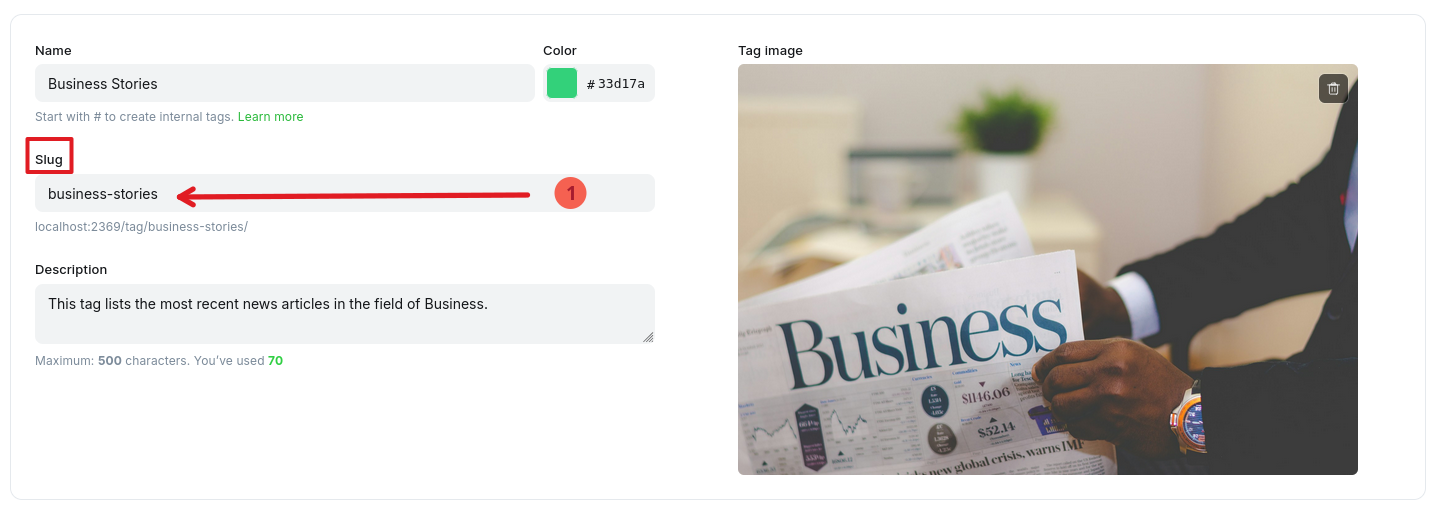Click the internal tags helper text
The width and height of the screenshot is (1437, 512).
click(x=134, y=117)
